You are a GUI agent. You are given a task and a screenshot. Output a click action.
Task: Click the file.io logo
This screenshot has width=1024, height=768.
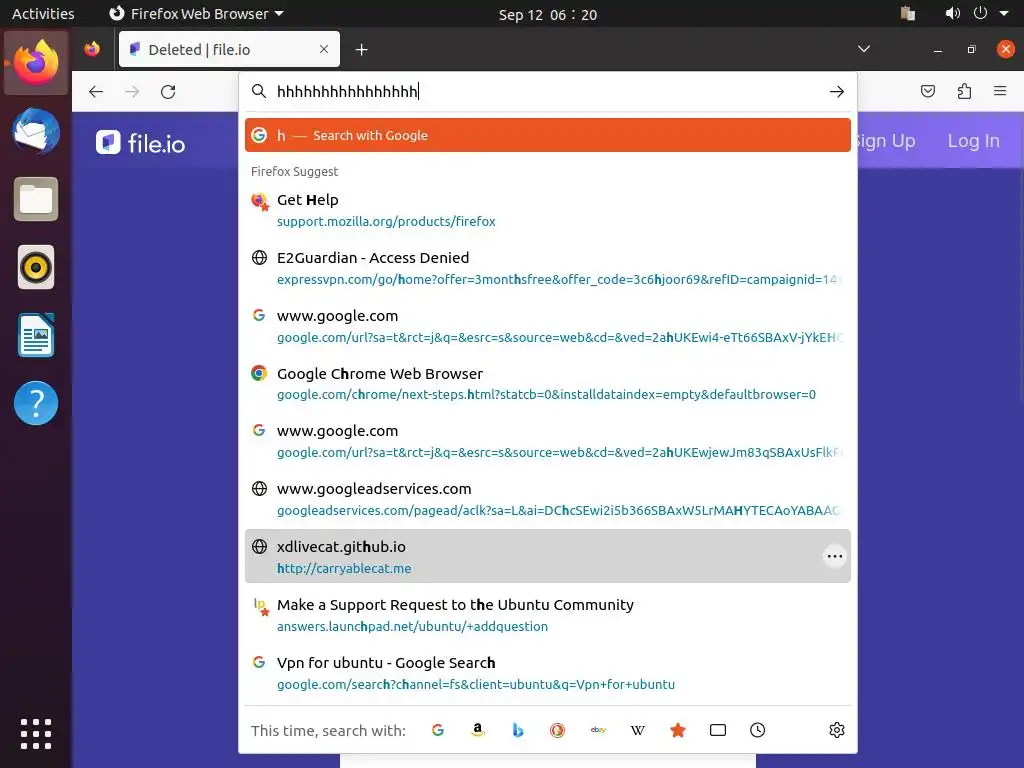pos(140,142)
